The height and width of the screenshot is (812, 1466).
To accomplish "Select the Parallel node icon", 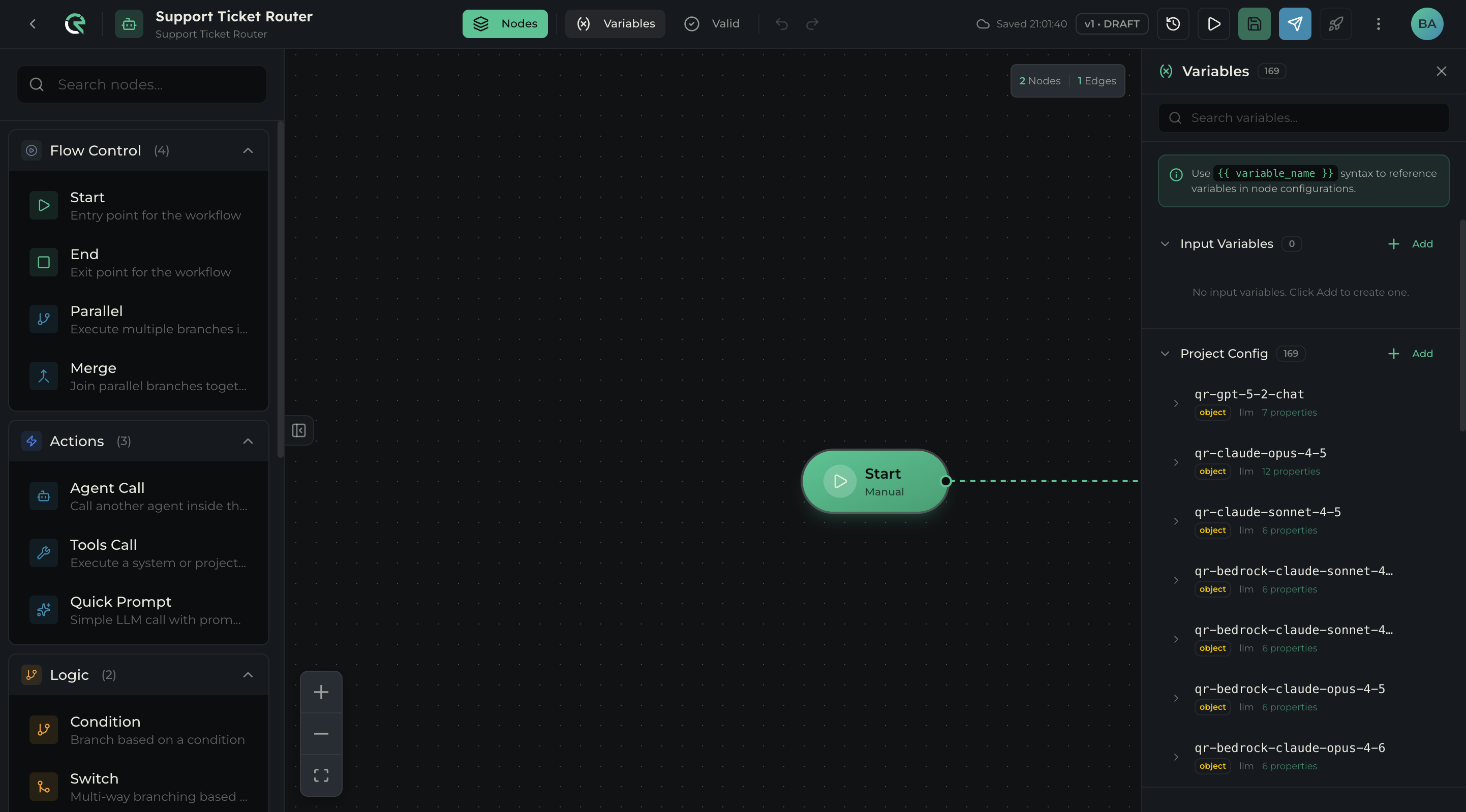I will 44,319.
